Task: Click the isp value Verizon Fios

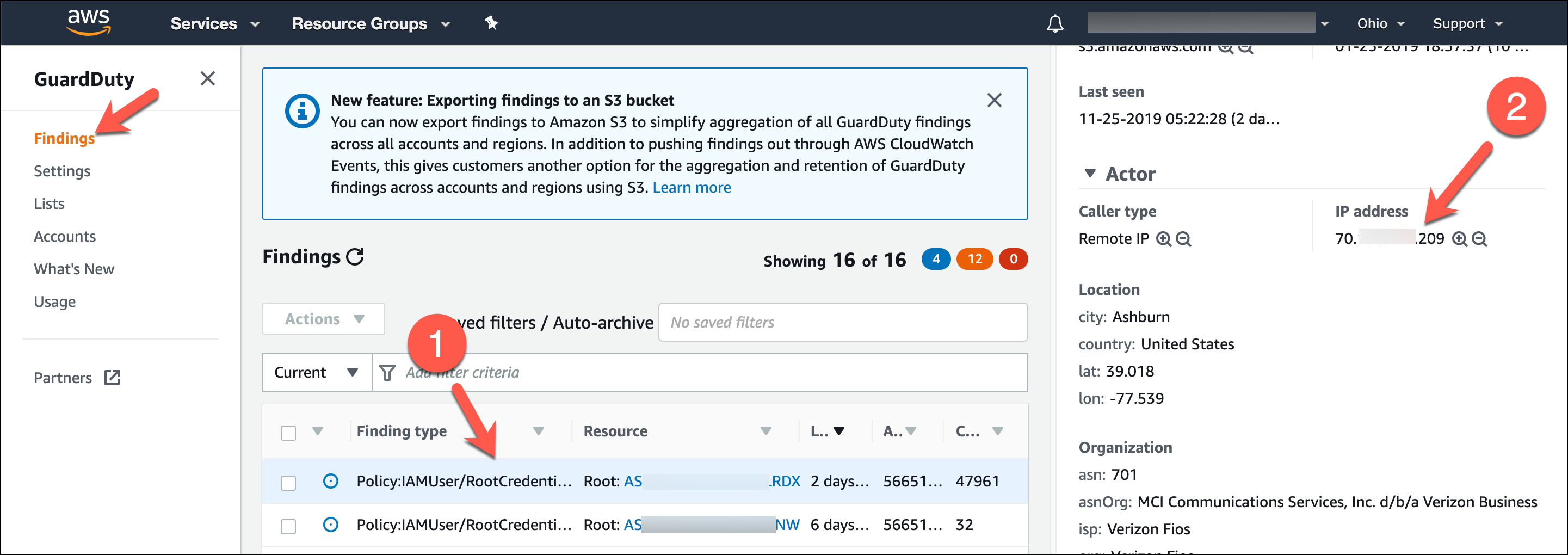Action: 1148,529
